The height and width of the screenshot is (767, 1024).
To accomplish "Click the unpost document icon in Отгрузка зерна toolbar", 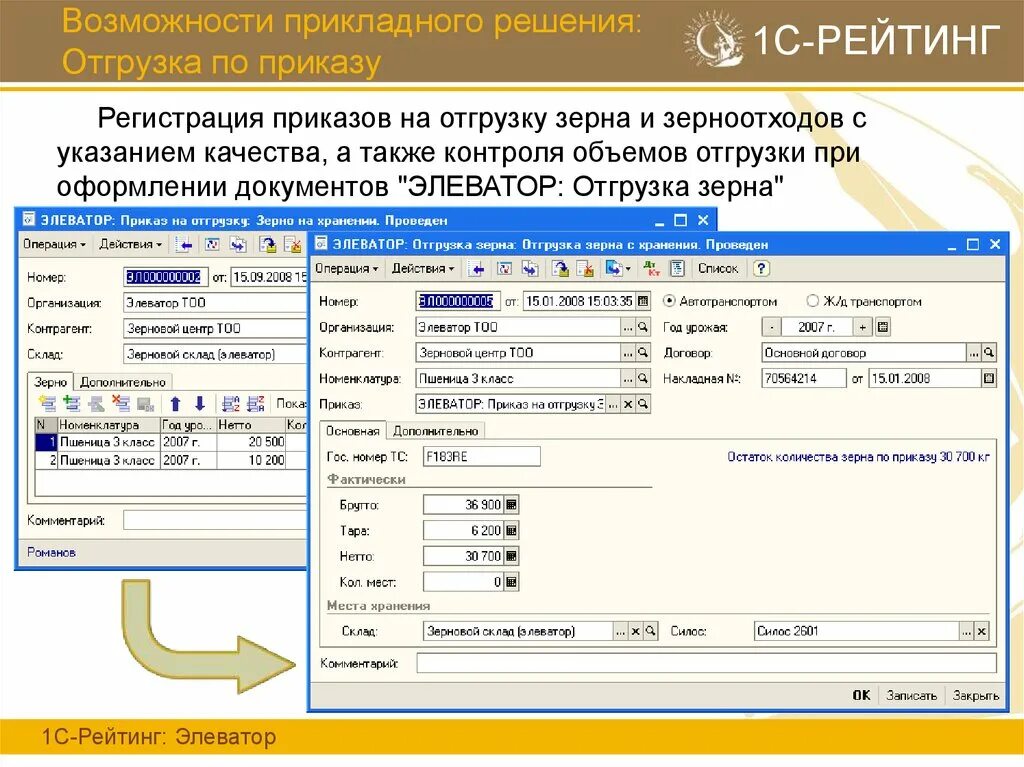I will pos(585,269).
